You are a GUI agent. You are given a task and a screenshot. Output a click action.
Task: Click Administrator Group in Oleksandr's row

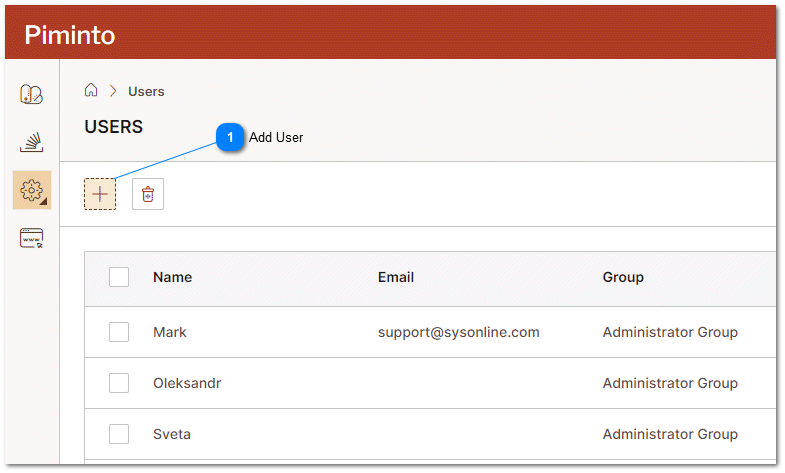670,384
